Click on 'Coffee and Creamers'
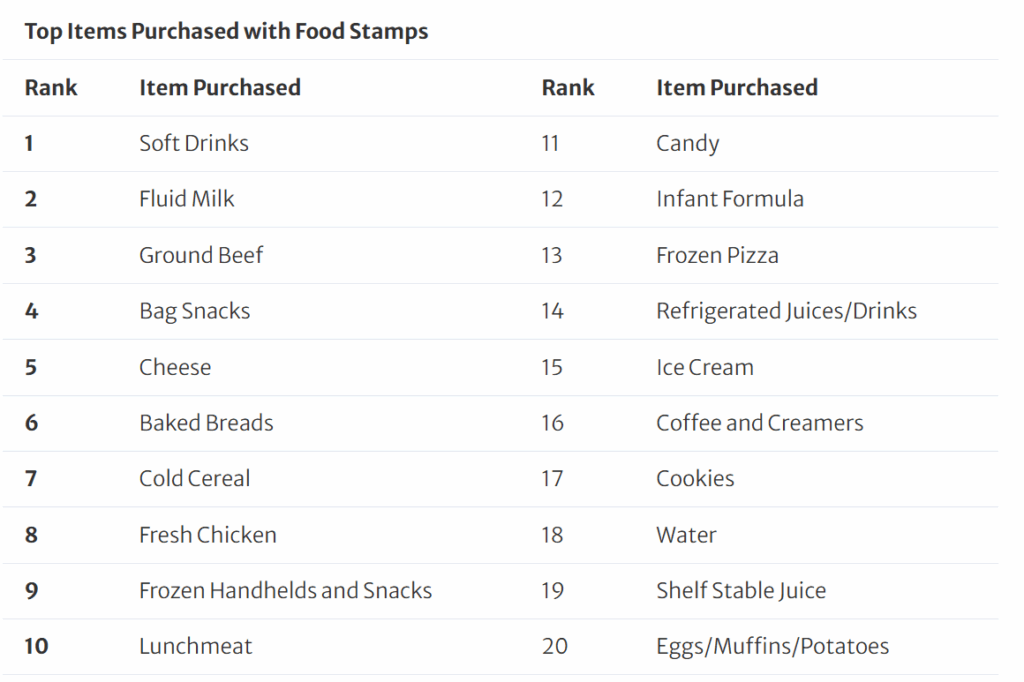Viewport: 1024px width, 682px height. tap(760, 423)
